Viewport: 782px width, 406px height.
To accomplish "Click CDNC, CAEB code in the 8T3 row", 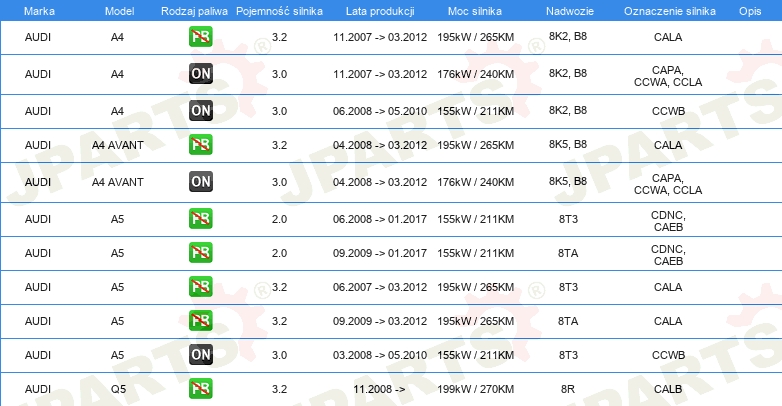I will [668, 221].
